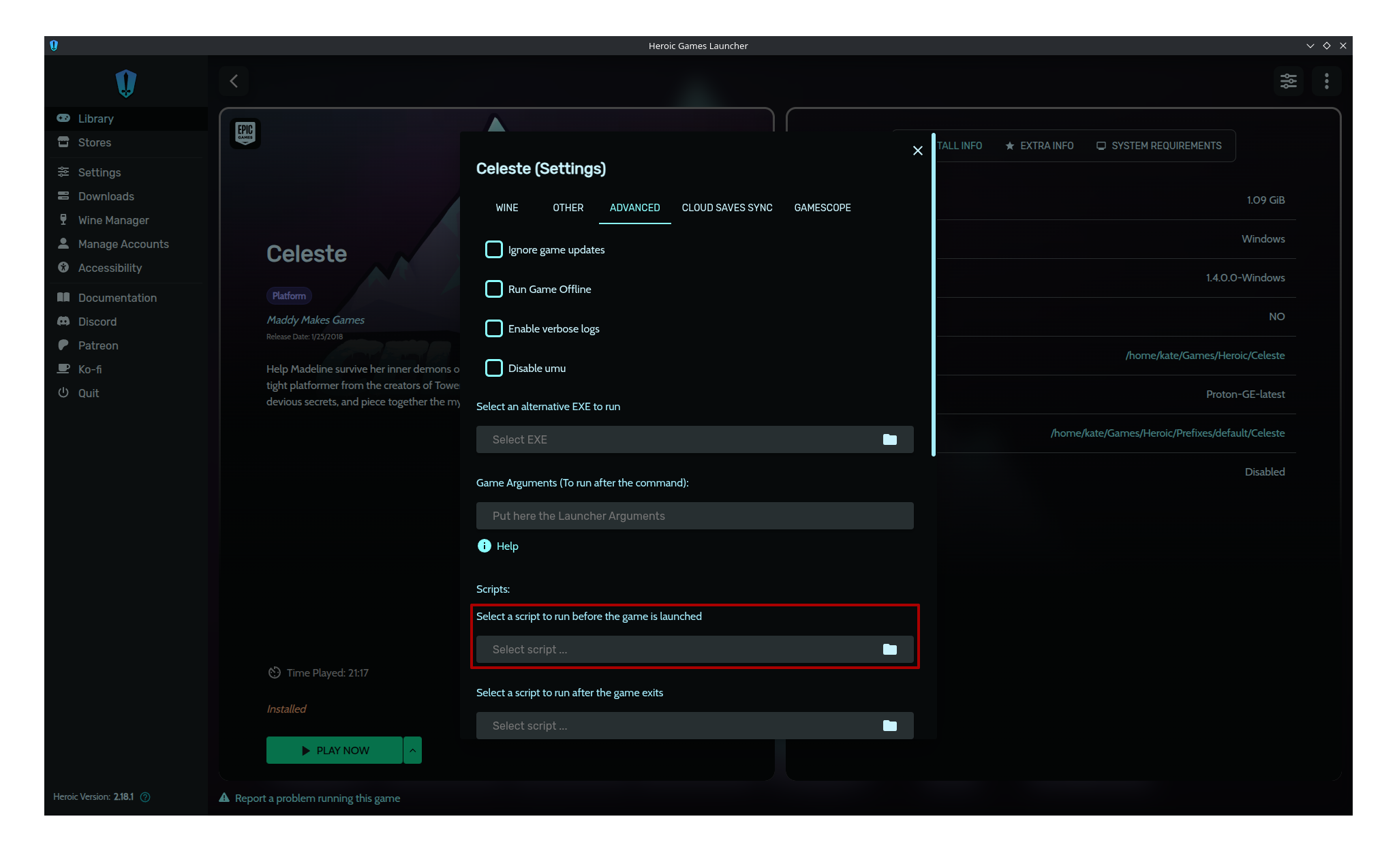
Task: Click pre-launch Select script field
Action: coord(695,649)
